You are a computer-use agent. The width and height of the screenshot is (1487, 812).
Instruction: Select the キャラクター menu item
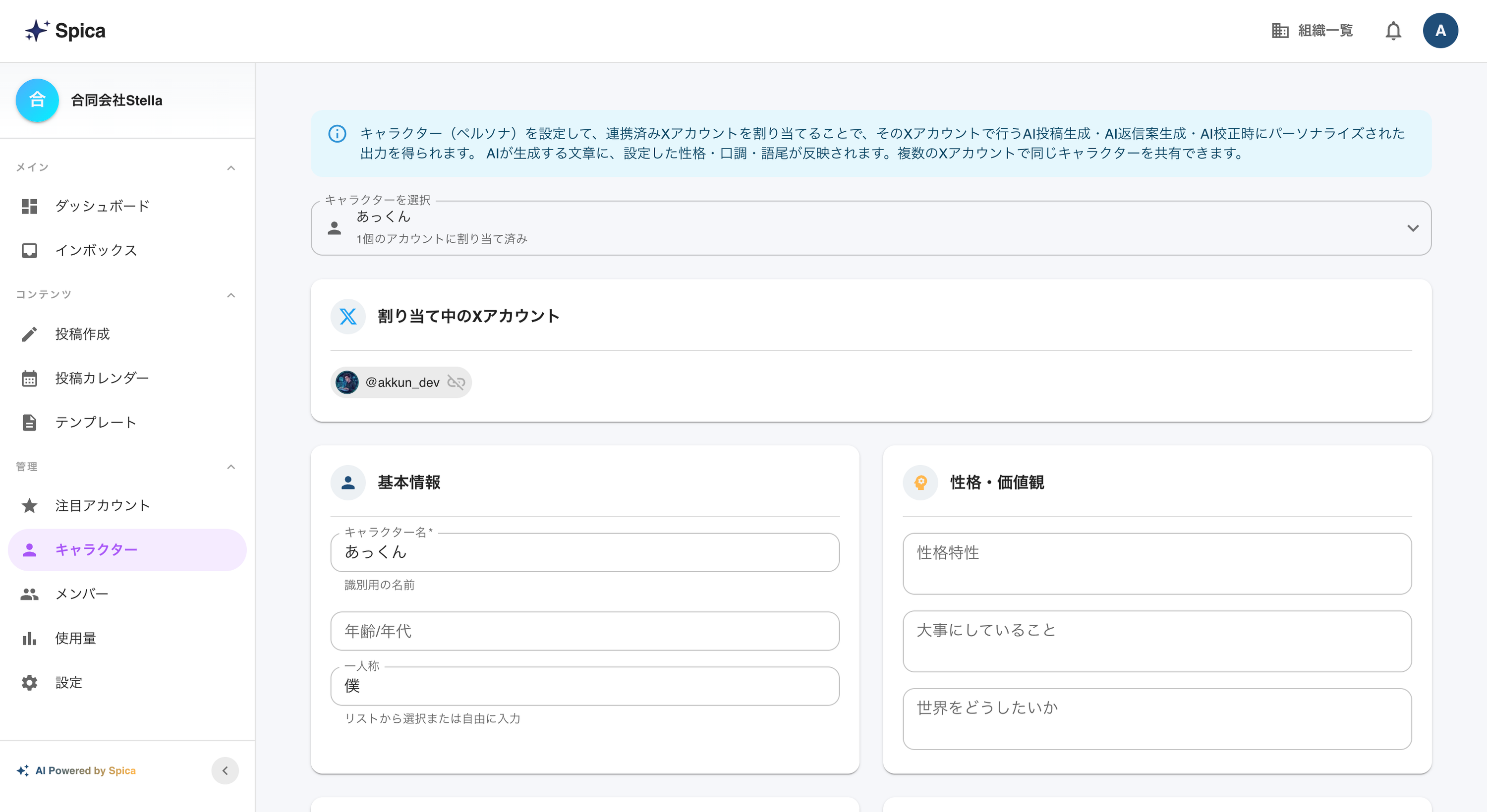coord(127,549)
